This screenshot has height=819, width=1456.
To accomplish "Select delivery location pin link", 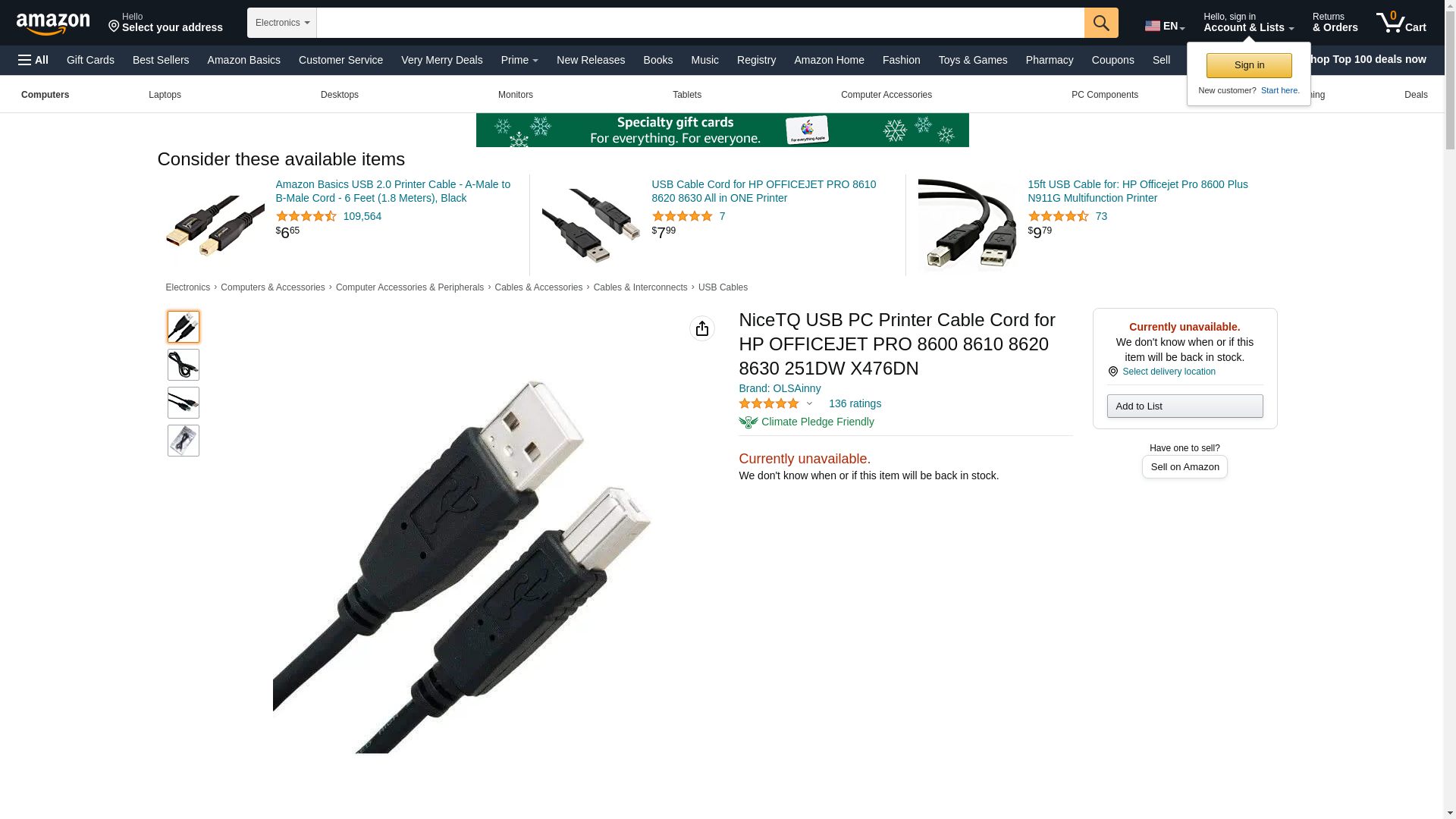I will coord(1161,372).
